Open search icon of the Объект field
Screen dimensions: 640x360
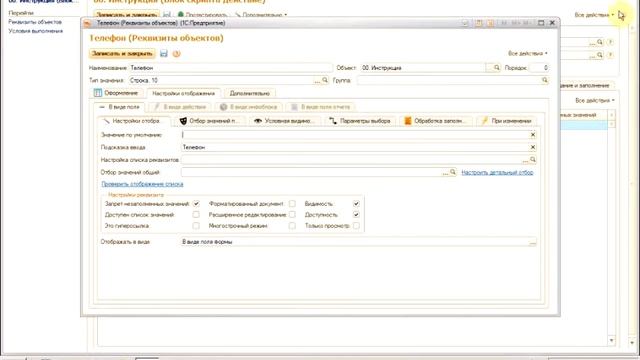(x=496, y=68)
